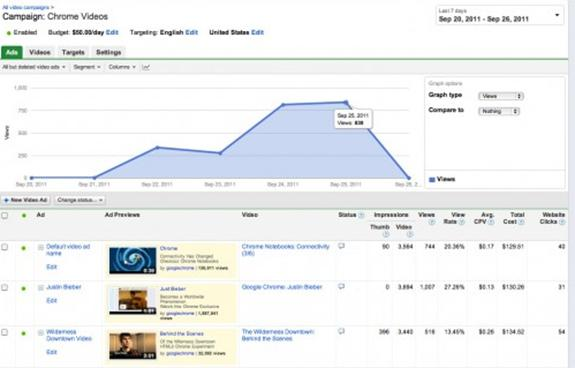Click the New Video Ad button

pos(26,200)
